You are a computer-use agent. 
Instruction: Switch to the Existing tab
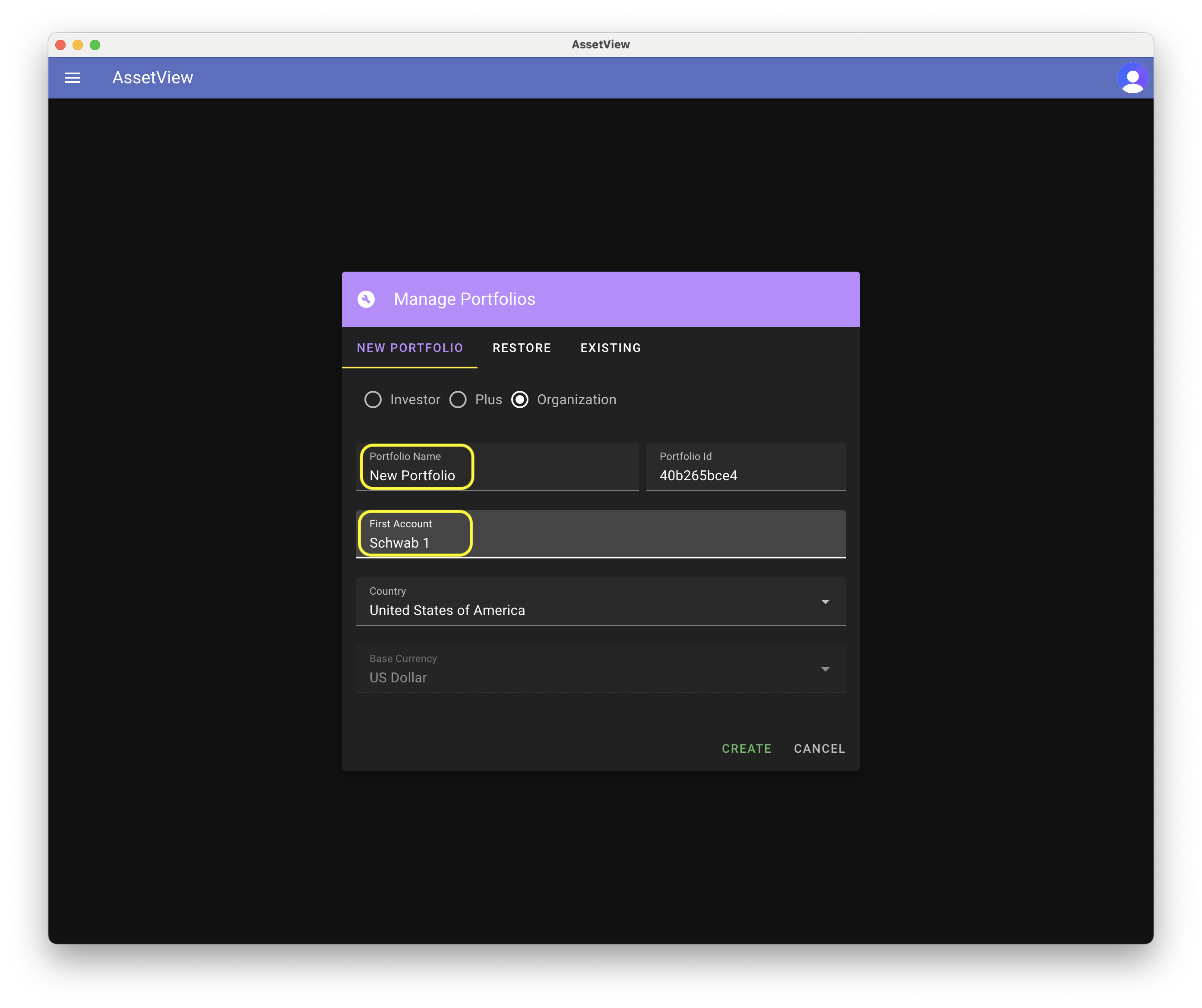(611, 348)
